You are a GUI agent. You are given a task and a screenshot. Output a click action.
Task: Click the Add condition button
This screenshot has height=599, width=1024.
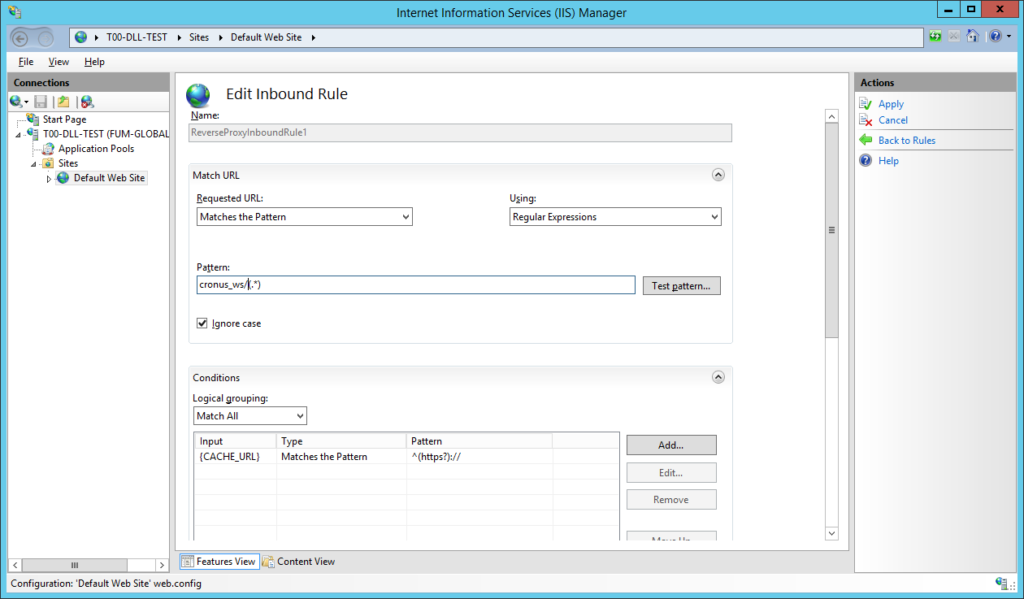tap(671, 445)
